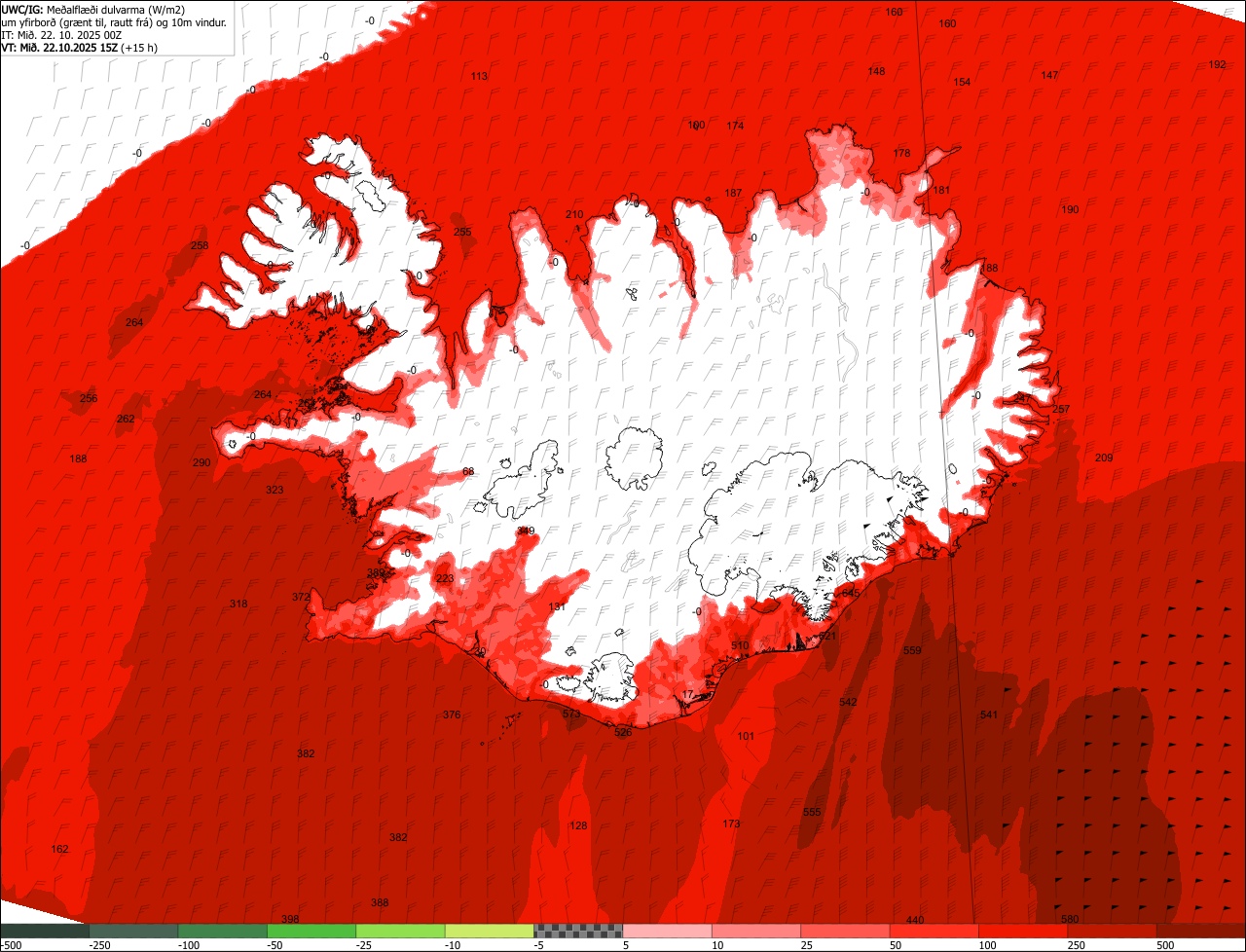Select the darkest maroon legend swatch above 500

pyautogui.click(x=1201, y=931)
